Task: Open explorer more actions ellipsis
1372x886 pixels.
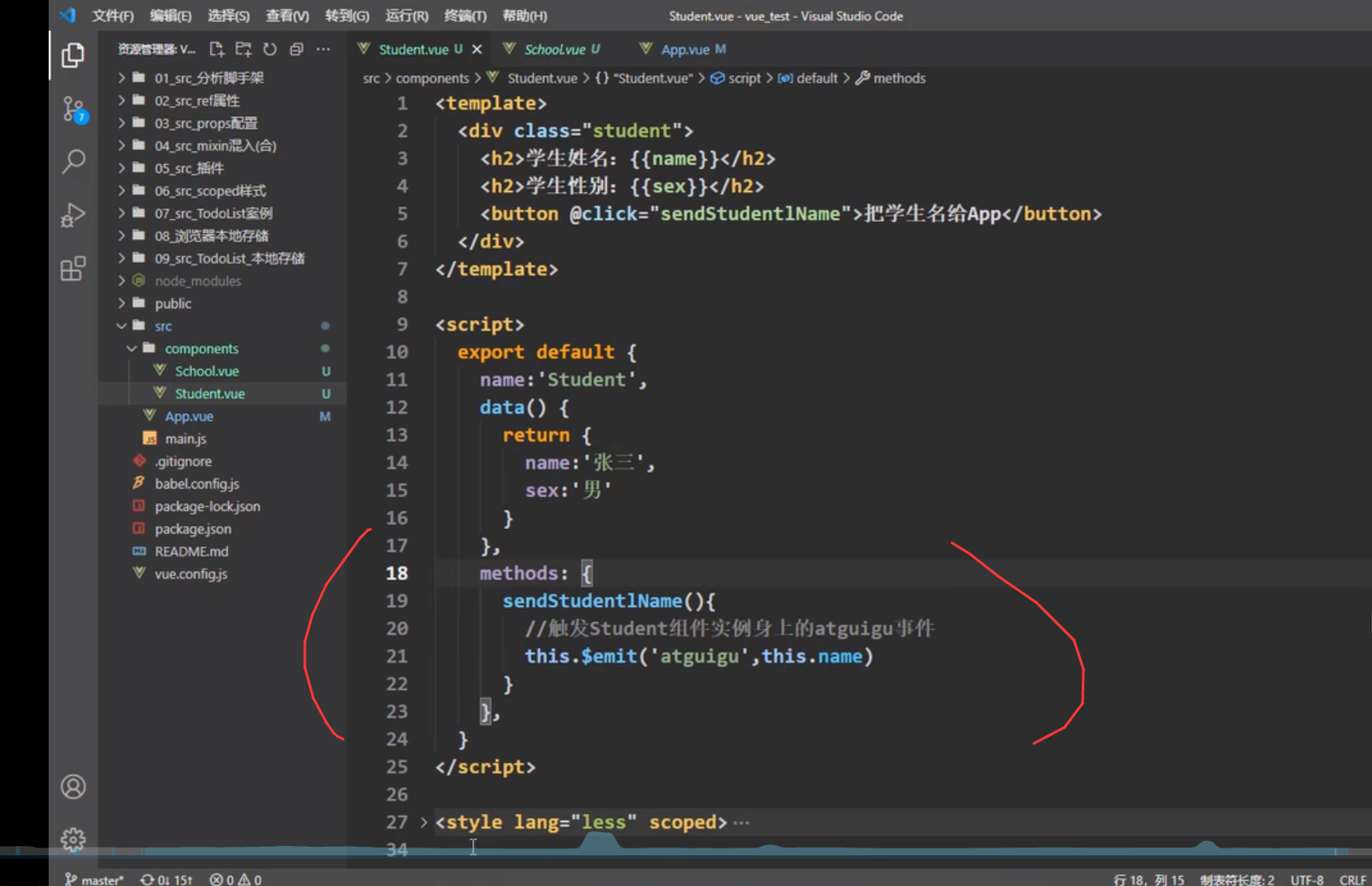Action: point(323,50)
